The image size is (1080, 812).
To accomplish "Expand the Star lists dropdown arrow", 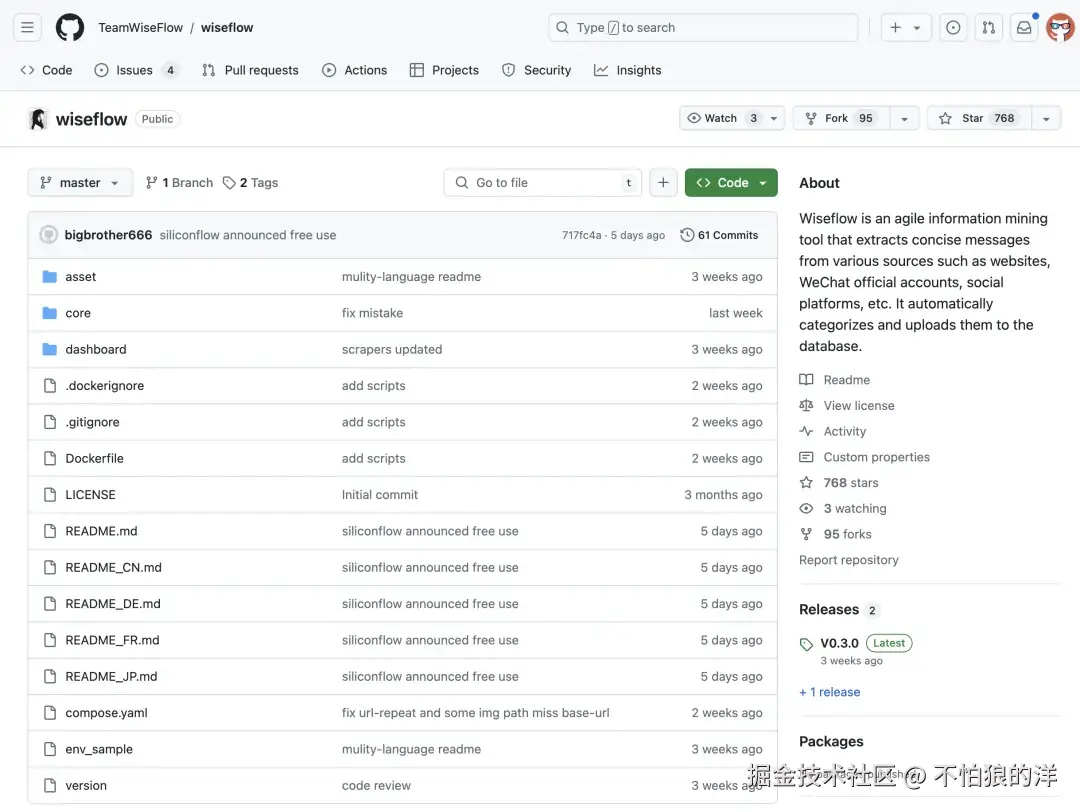I will point(1046,118).
